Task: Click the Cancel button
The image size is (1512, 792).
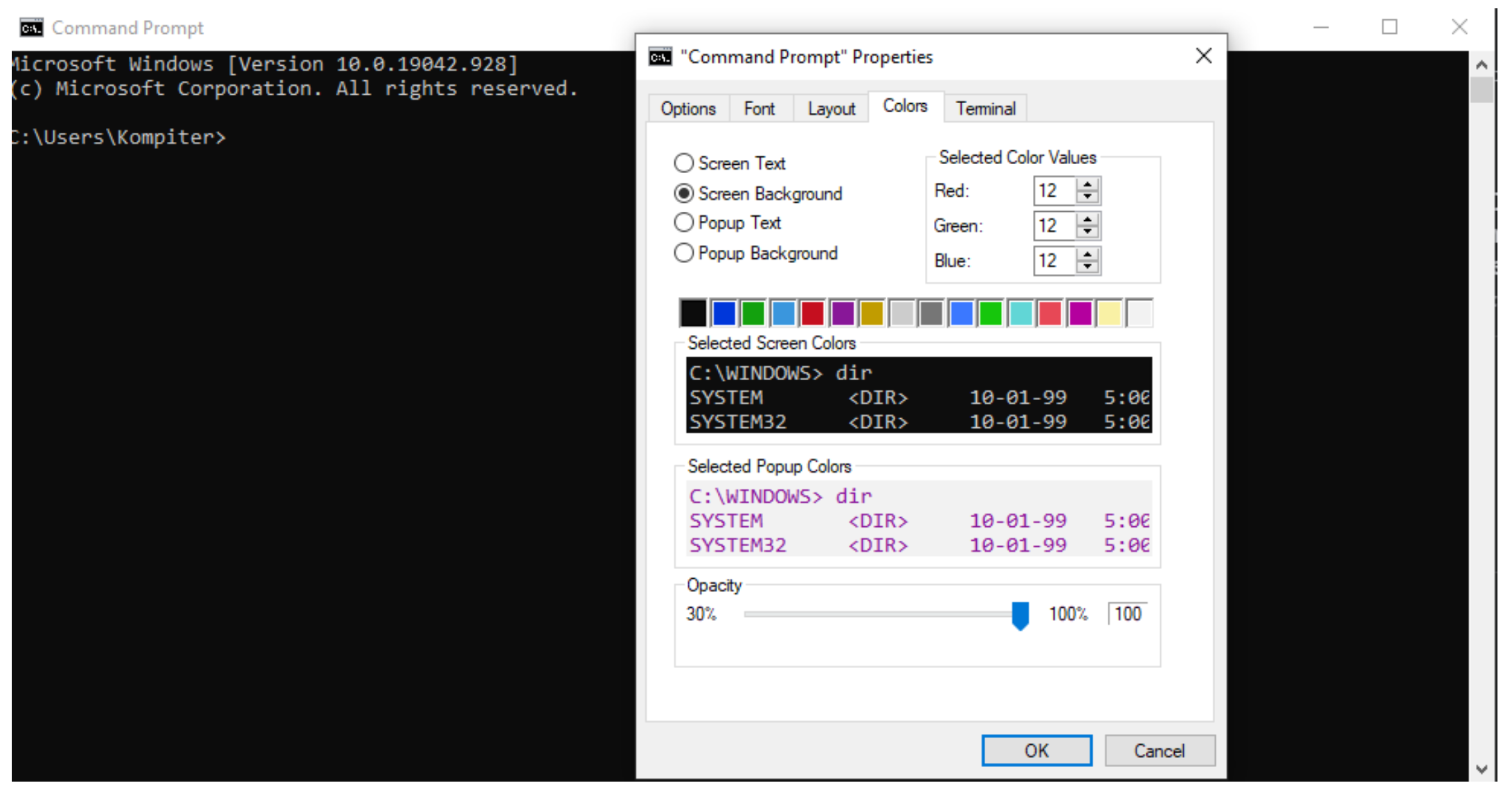Action: coord(1160,750)
